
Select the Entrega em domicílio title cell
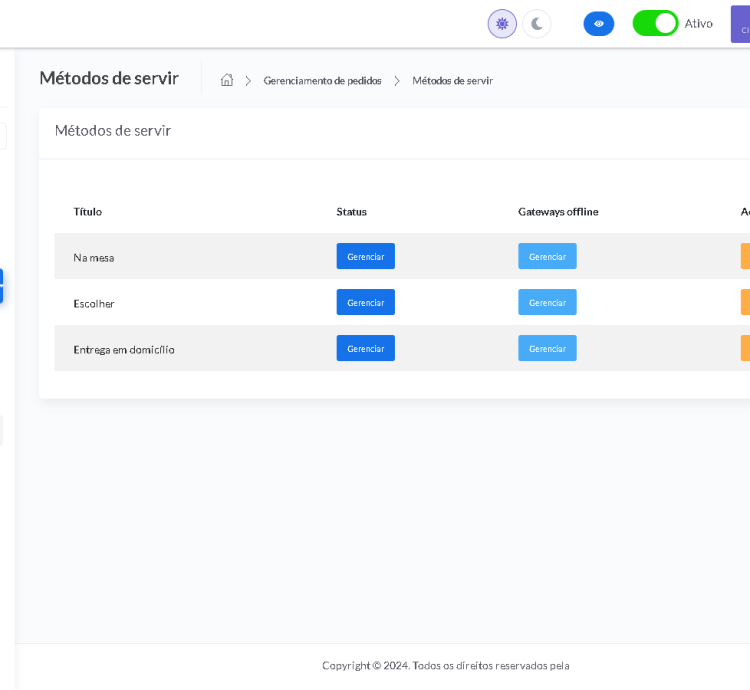coord(124,350)
